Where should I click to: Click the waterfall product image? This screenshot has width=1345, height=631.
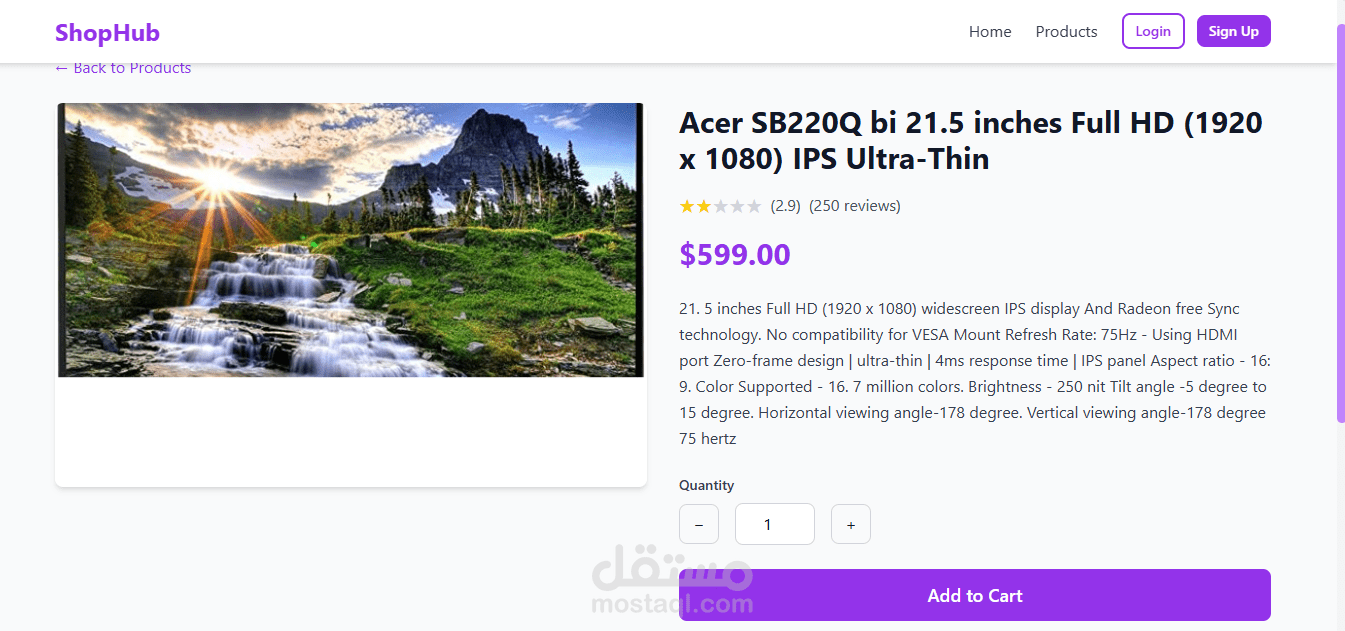click(x=350, y=240)
